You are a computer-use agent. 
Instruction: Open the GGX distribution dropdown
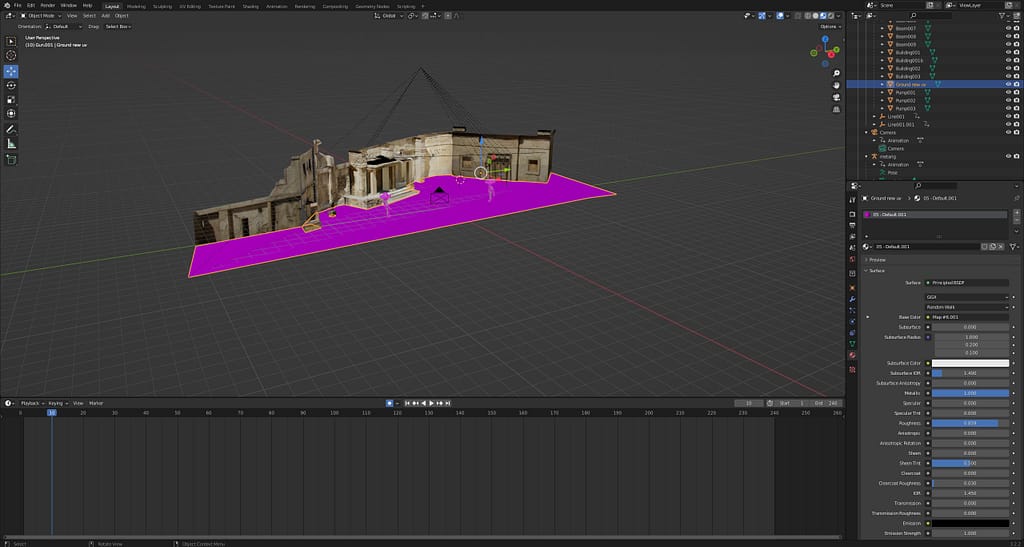tap(966, 297)
